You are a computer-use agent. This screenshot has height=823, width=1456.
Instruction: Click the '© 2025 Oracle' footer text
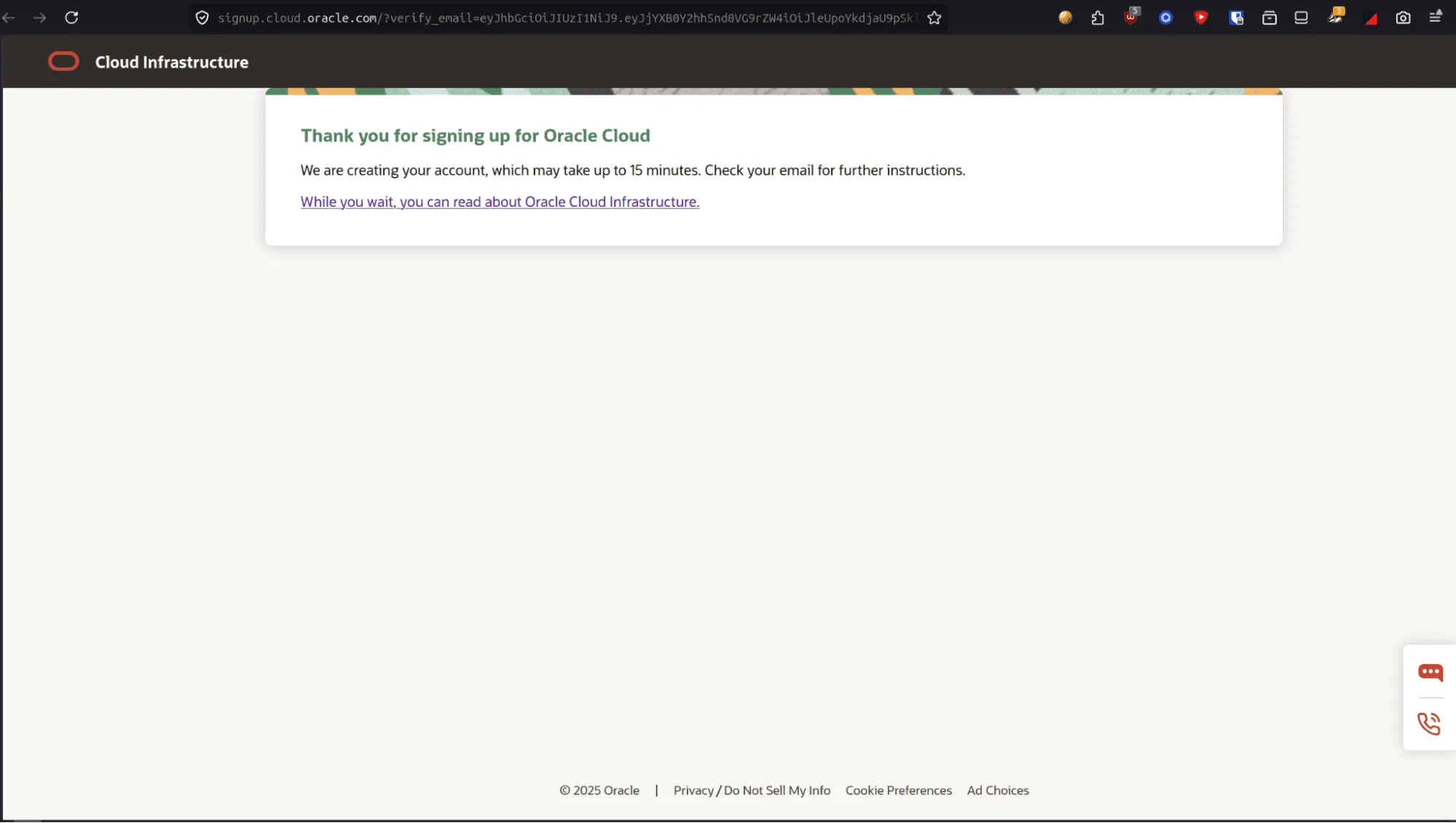click(x=599, y=790)
